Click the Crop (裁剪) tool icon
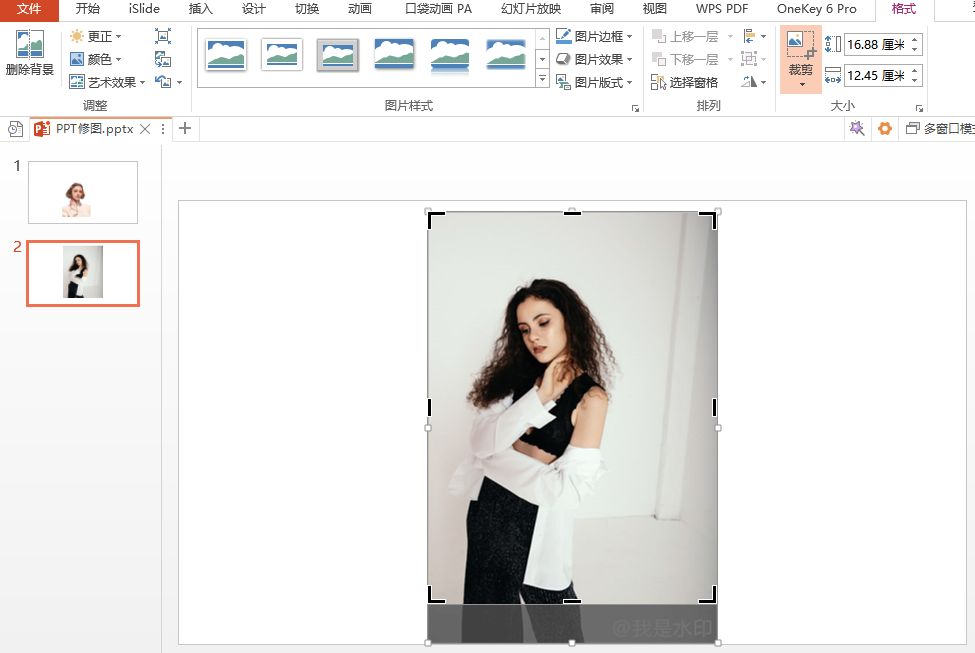Image resolution: width=975 pixels, height=653 pixels. pos(801,46)
